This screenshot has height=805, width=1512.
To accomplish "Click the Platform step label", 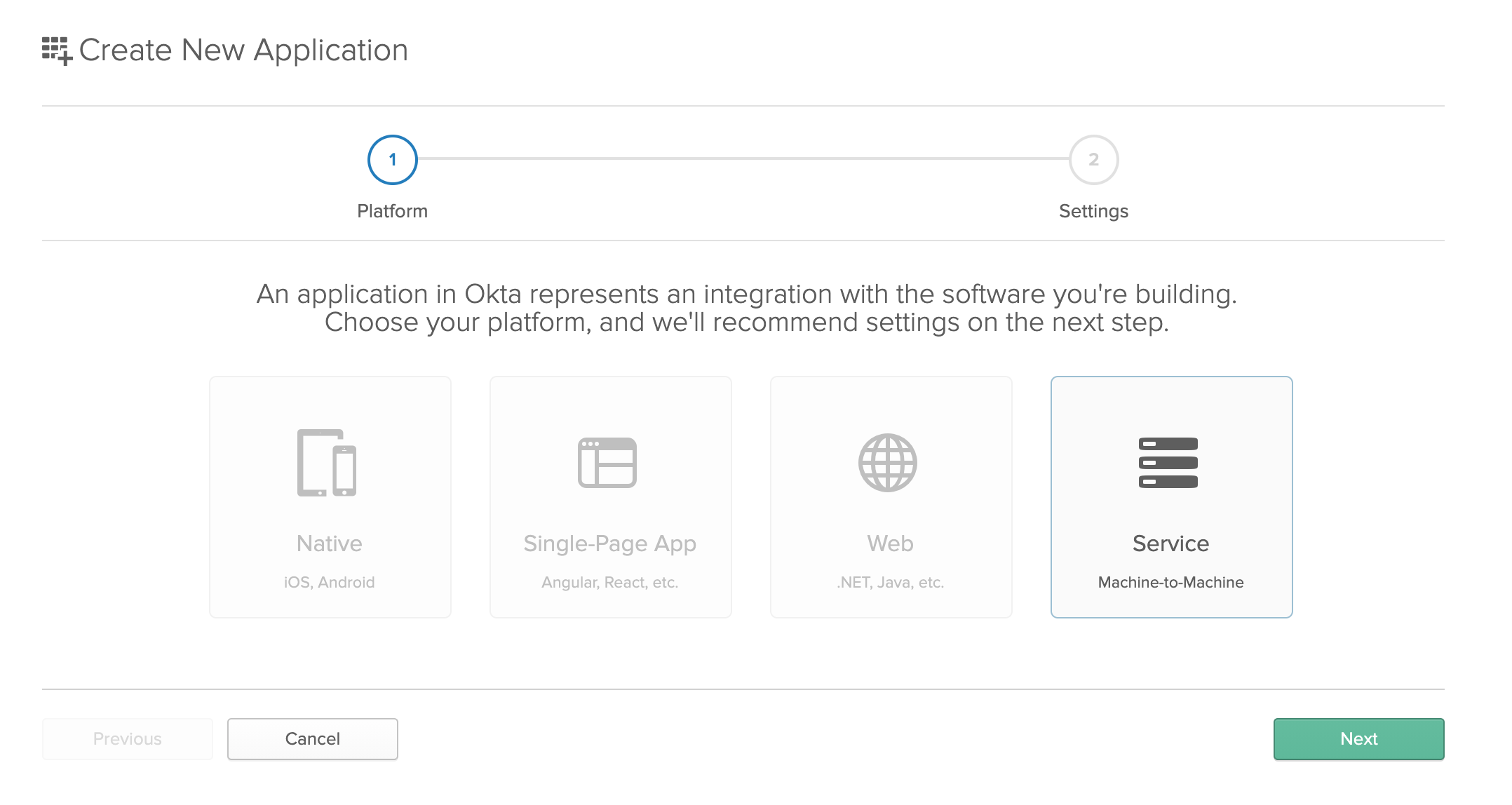I will point(392,211).
